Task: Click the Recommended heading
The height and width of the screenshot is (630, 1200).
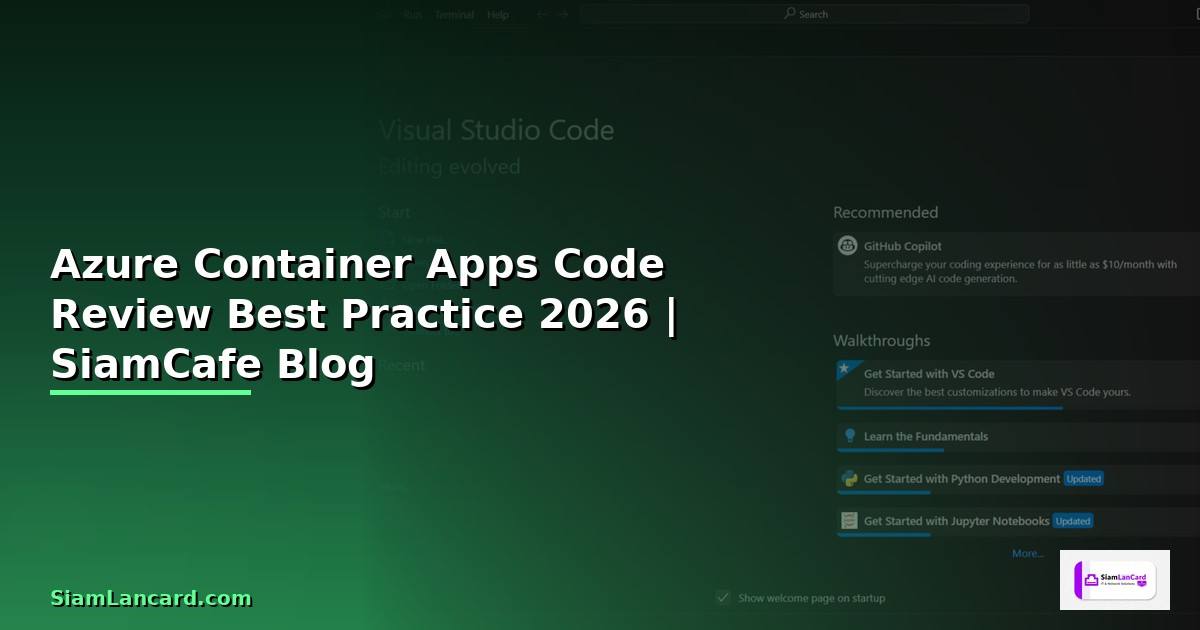Action: click(885, 212)
